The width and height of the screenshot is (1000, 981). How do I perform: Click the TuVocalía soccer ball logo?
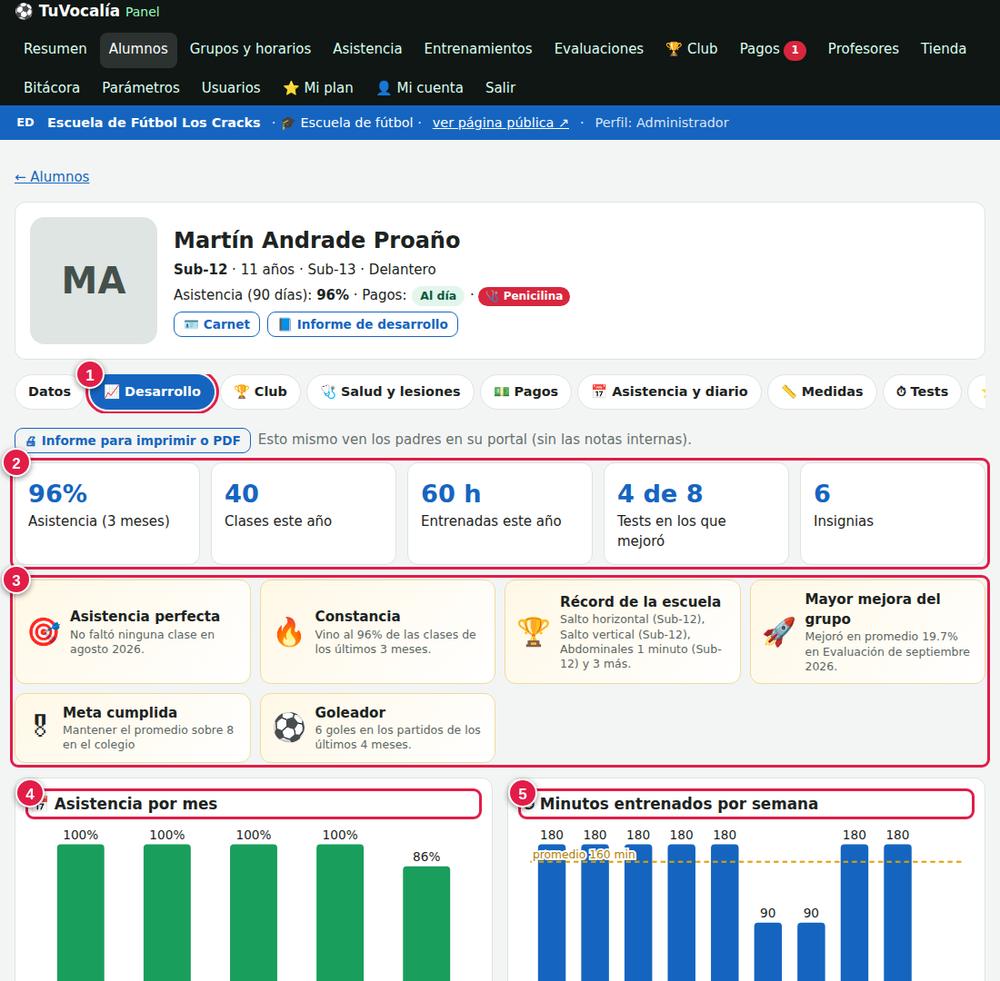pos(24,11)
